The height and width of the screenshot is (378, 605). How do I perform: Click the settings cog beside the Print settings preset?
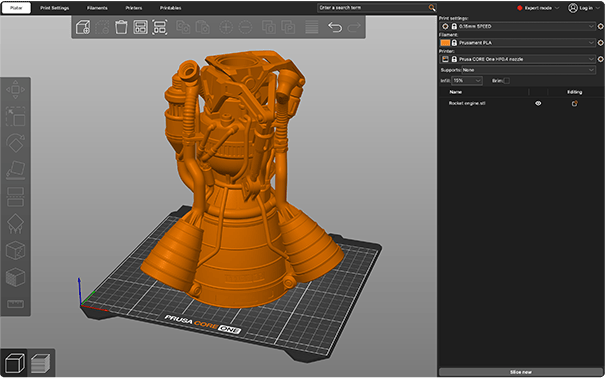(x=601, y=27)
